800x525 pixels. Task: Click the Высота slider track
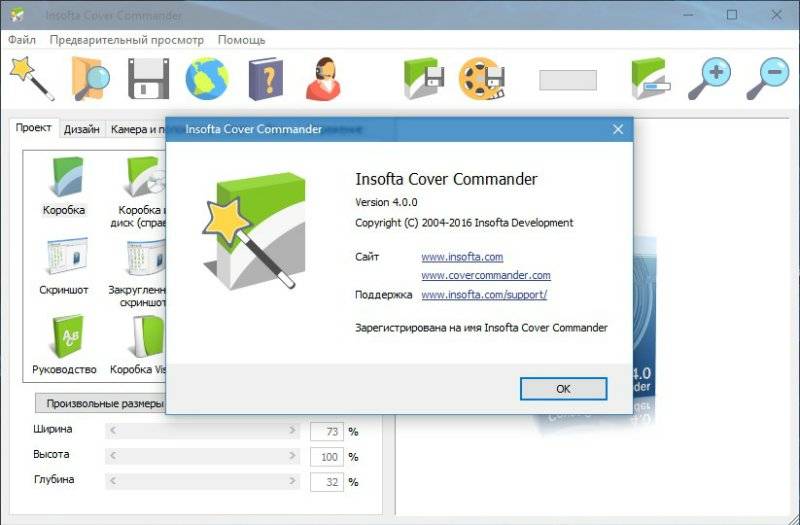203,456
